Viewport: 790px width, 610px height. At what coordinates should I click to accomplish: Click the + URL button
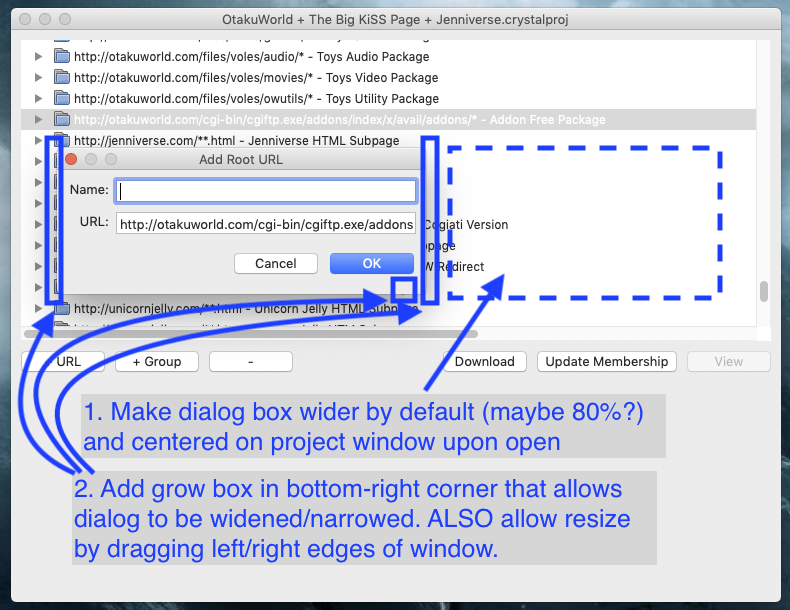click(x=63, y=362)
